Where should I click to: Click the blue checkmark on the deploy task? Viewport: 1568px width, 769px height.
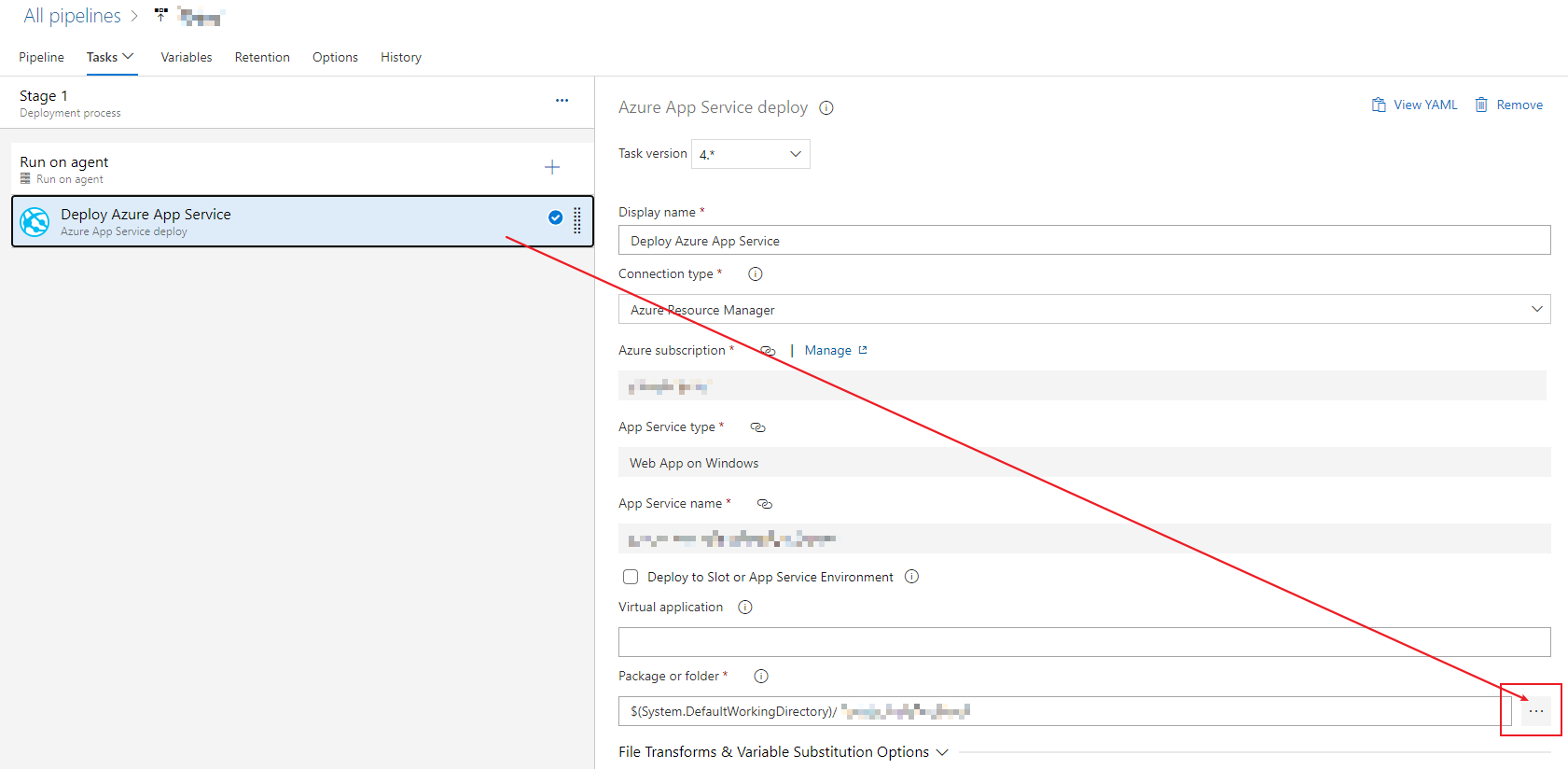tap(555, 217)
